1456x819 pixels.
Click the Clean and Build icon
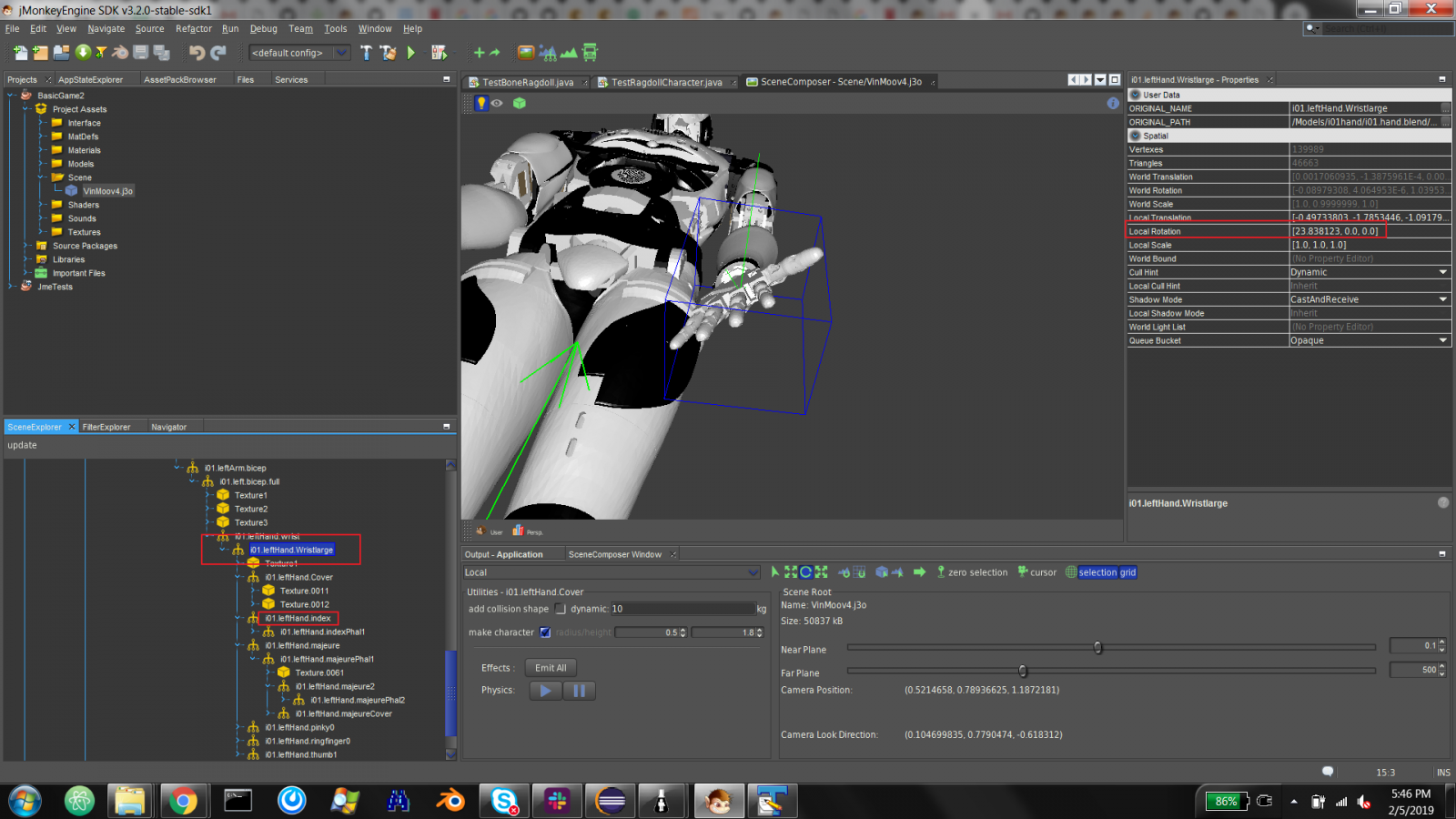(389, 53)
